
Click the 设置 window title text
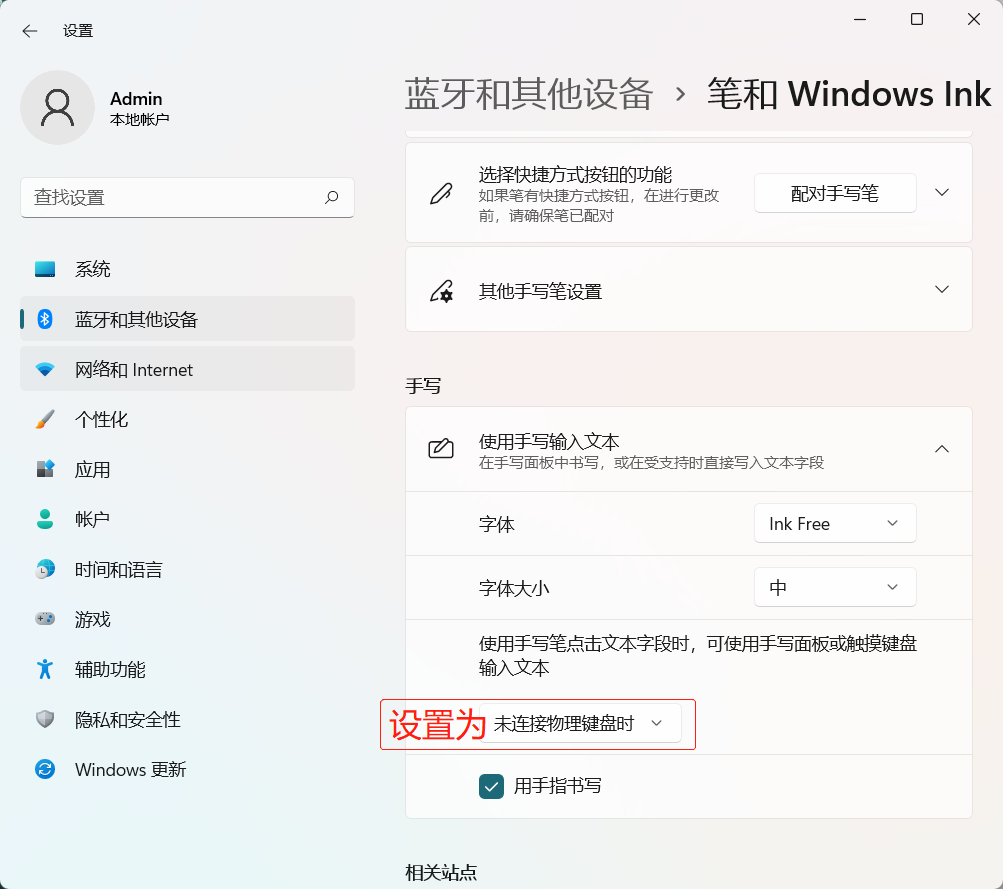(x=78, y=31)
